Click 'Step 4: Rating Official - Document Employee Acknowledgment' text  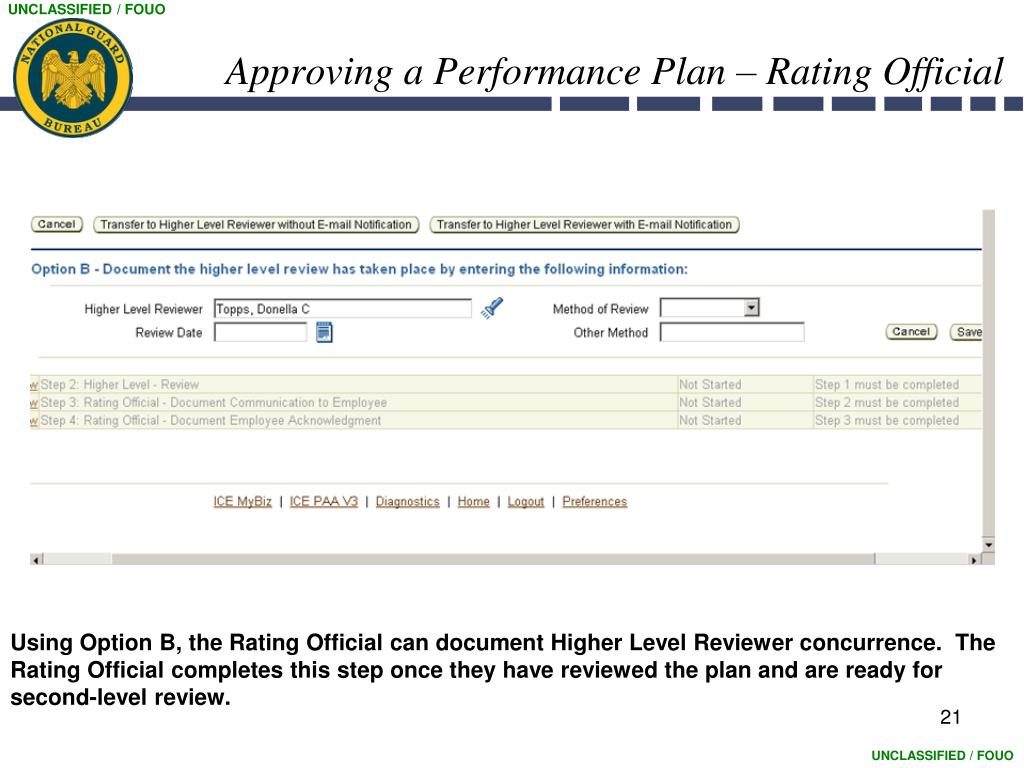coord(210,420)
